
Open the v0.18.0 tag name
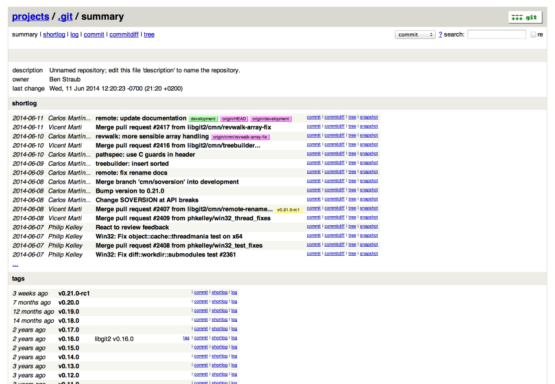[69, 321]
